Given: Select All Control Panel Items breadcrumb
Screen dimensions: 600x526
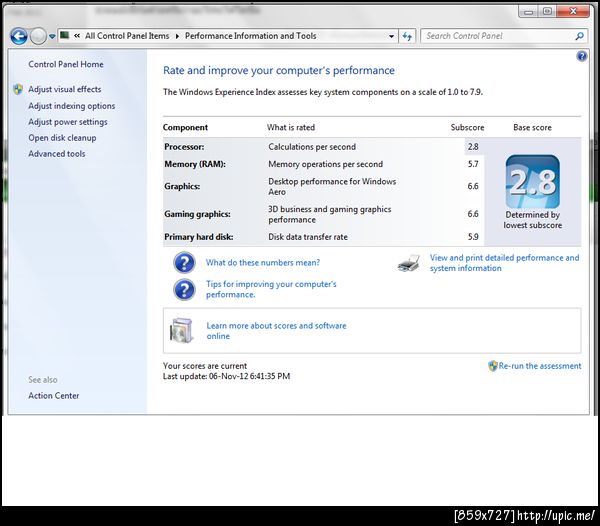Looking at the screenshot, I should (127, 36).
